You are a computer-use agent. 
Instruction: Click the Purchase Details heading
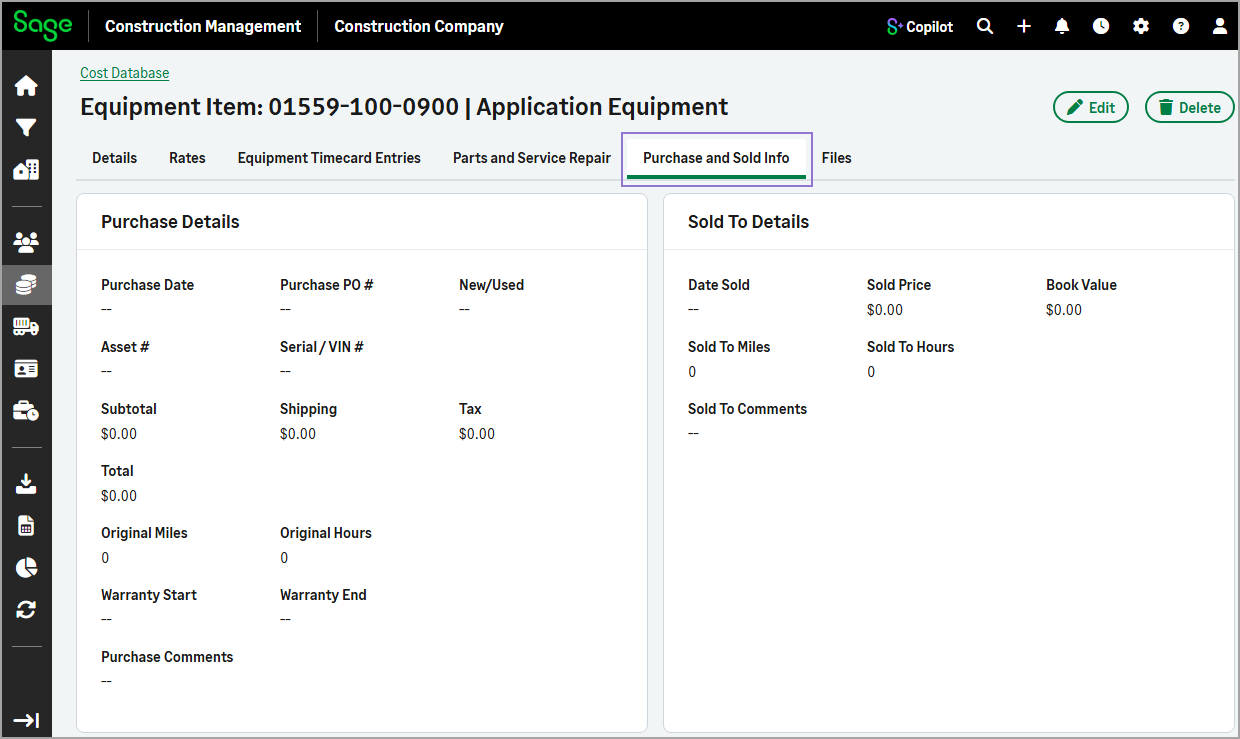[170, 222]
